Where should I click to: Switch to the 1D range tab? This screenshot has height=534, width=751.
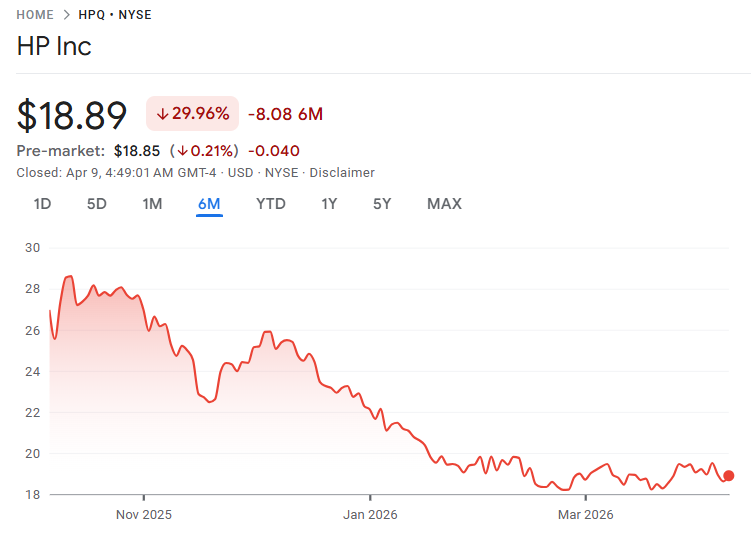(42, 204)
